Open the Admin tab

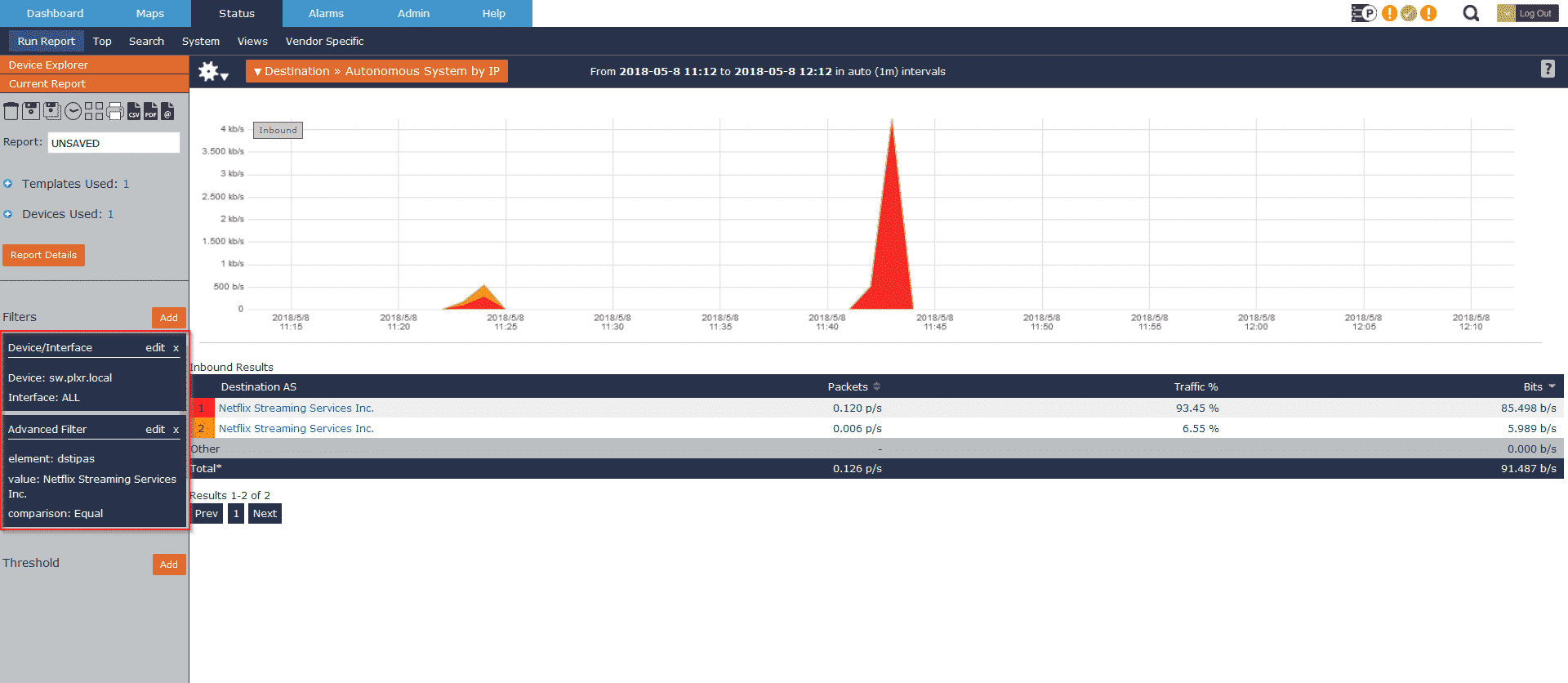click(413, 13)
